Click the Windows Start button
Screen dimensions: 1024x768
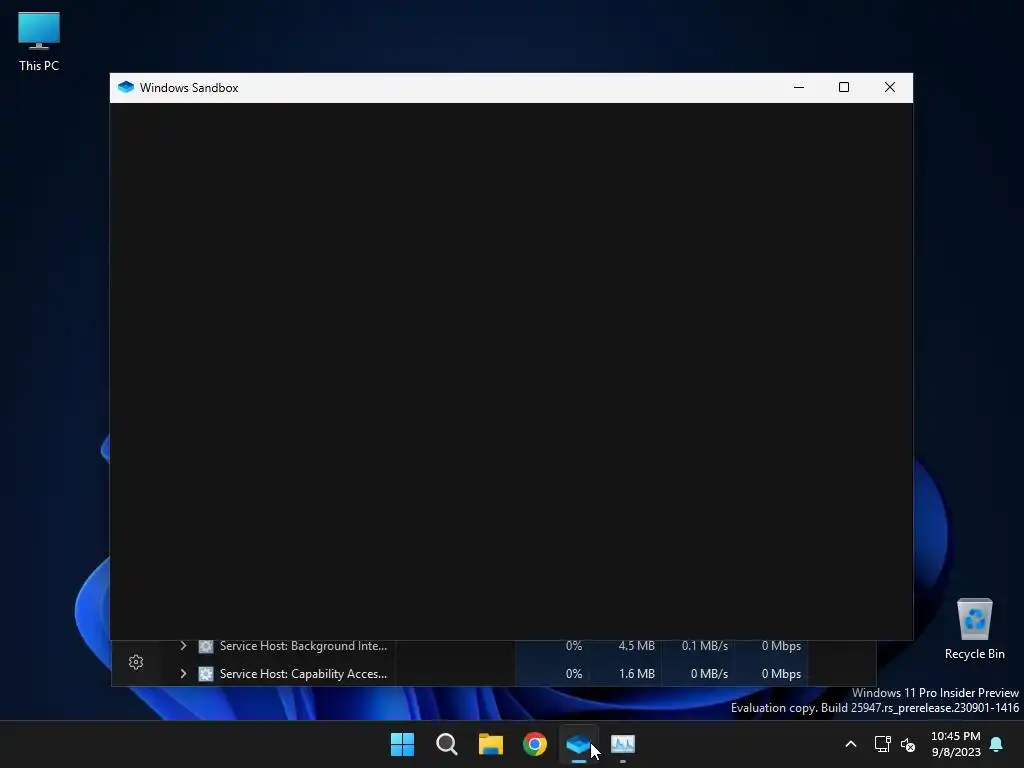point(402,744)
